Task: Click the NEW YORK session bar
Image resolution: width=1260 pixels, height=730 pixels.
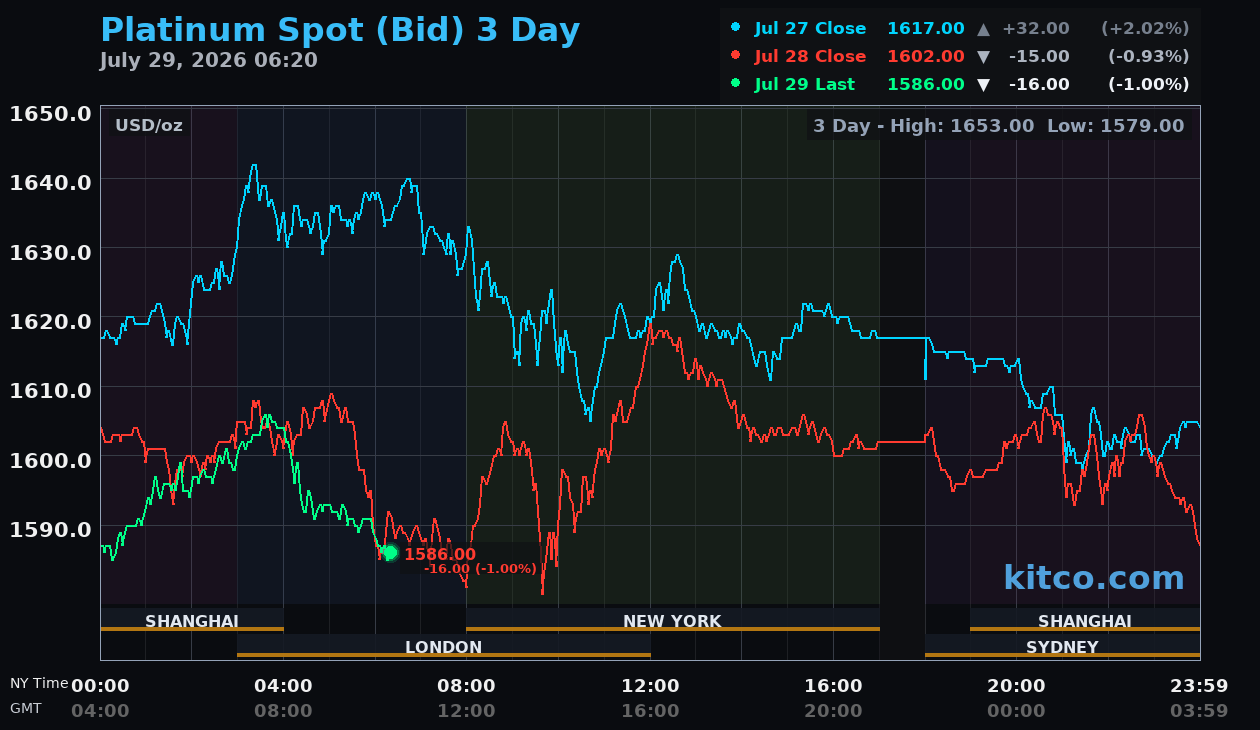Action: (x=672, y=621)
